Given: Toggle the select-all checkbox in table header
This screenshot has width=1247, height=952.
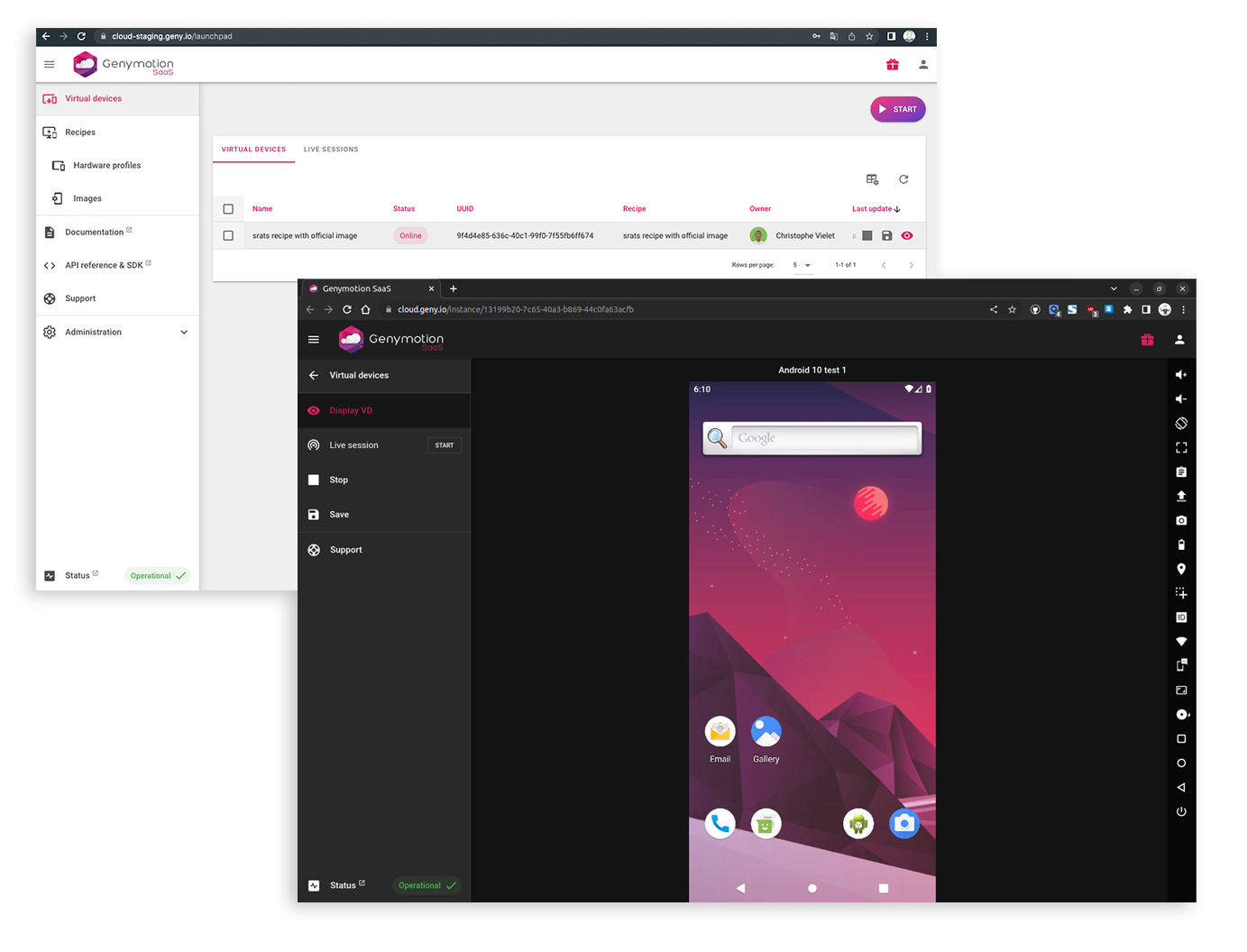Looking at the screenshot, I should 228,209.
